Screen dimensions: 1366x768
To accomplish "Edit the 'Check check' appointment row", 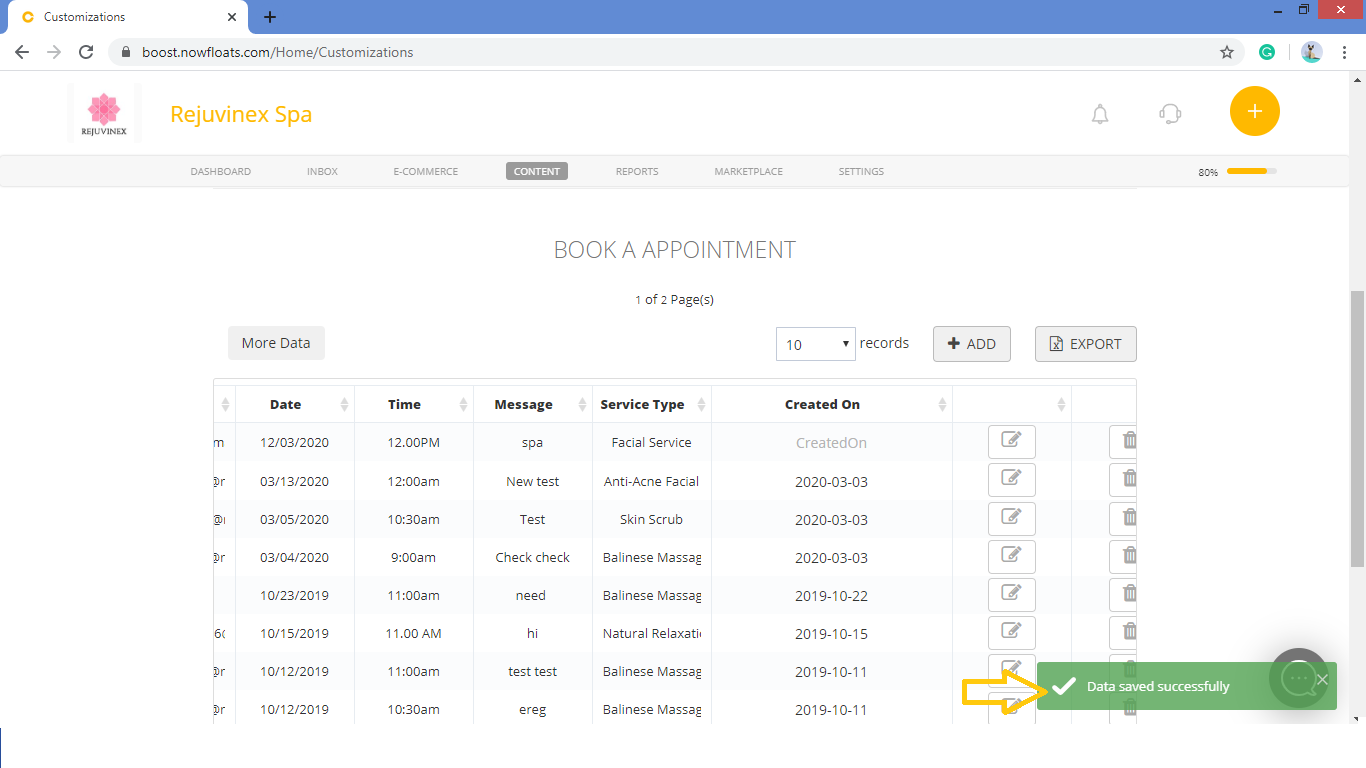I will click(x=1011, y=556).
